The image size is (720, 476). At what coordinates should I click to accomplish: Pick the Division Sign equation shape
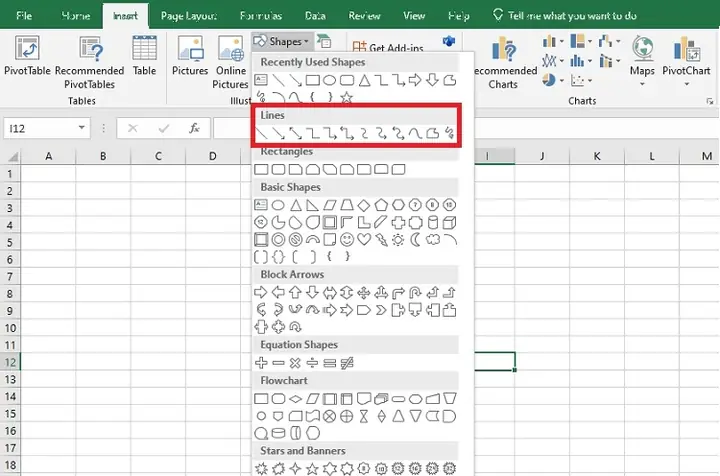point(312,363)
